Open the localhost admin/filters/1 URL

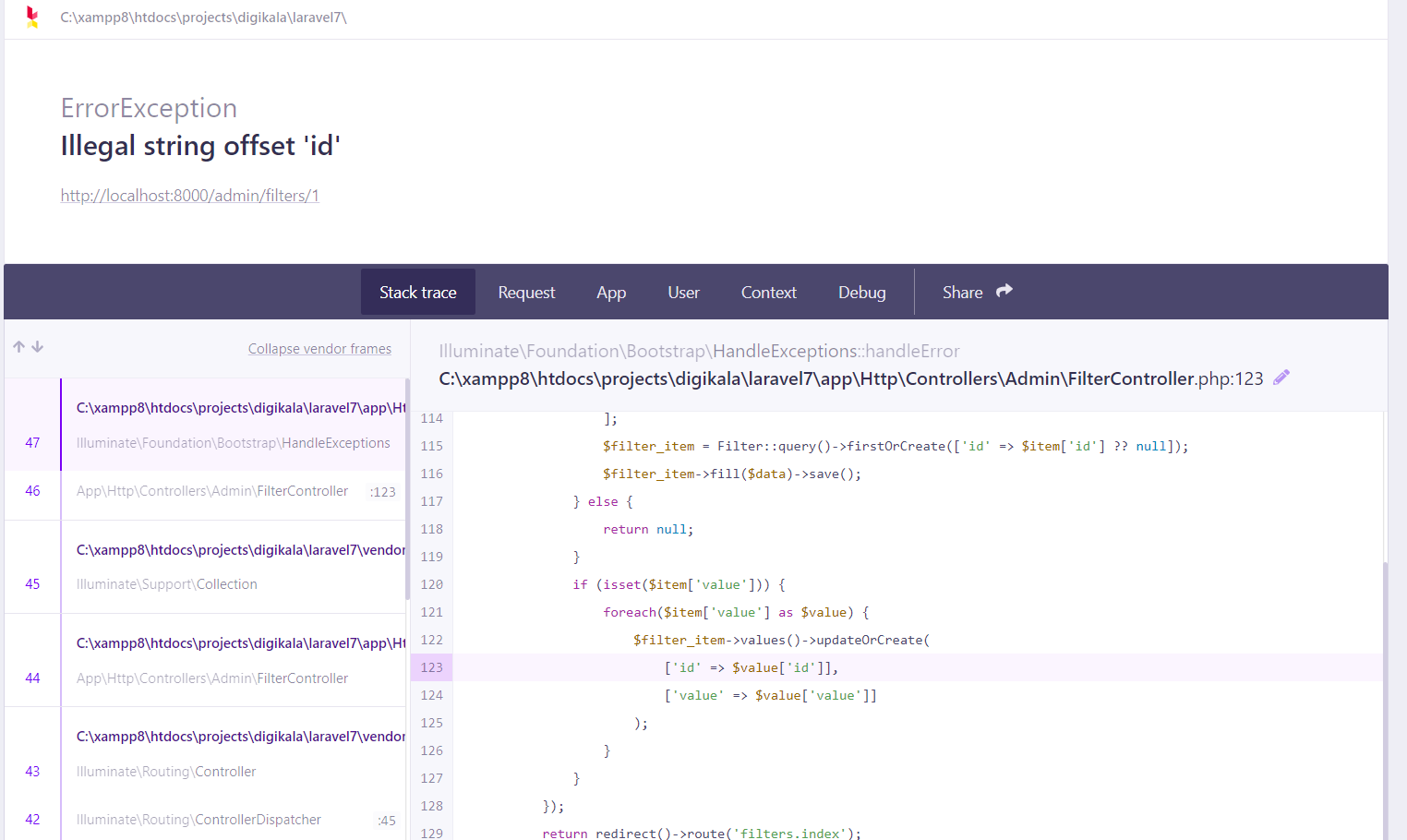coord(190,196)
